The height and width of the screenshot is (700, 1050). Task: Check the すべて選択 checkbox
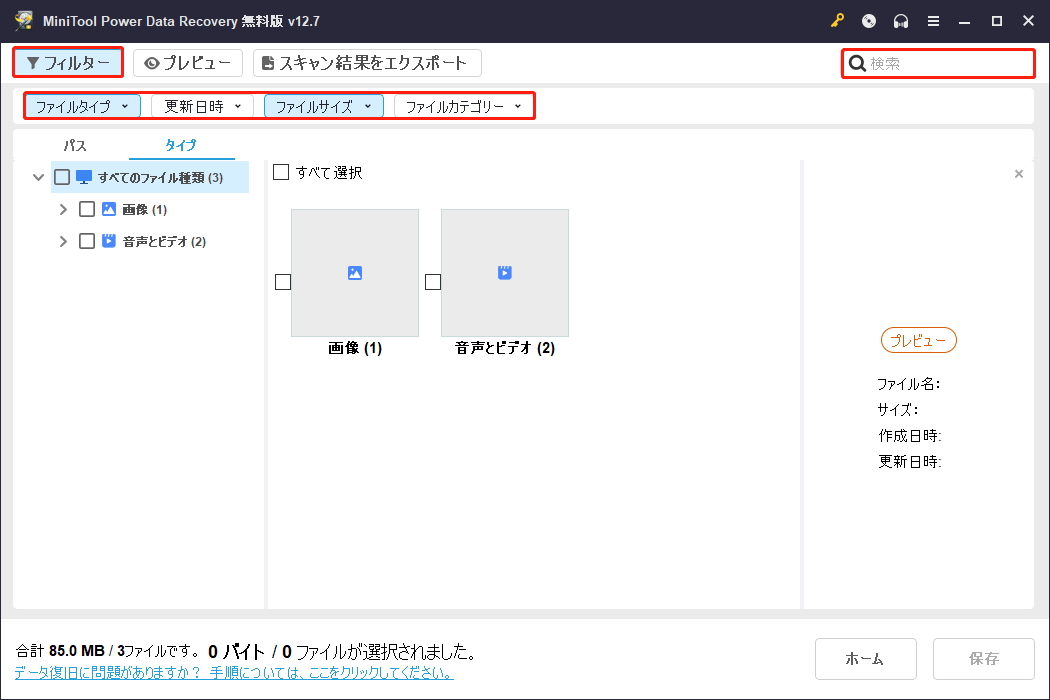tap(281, 172)
